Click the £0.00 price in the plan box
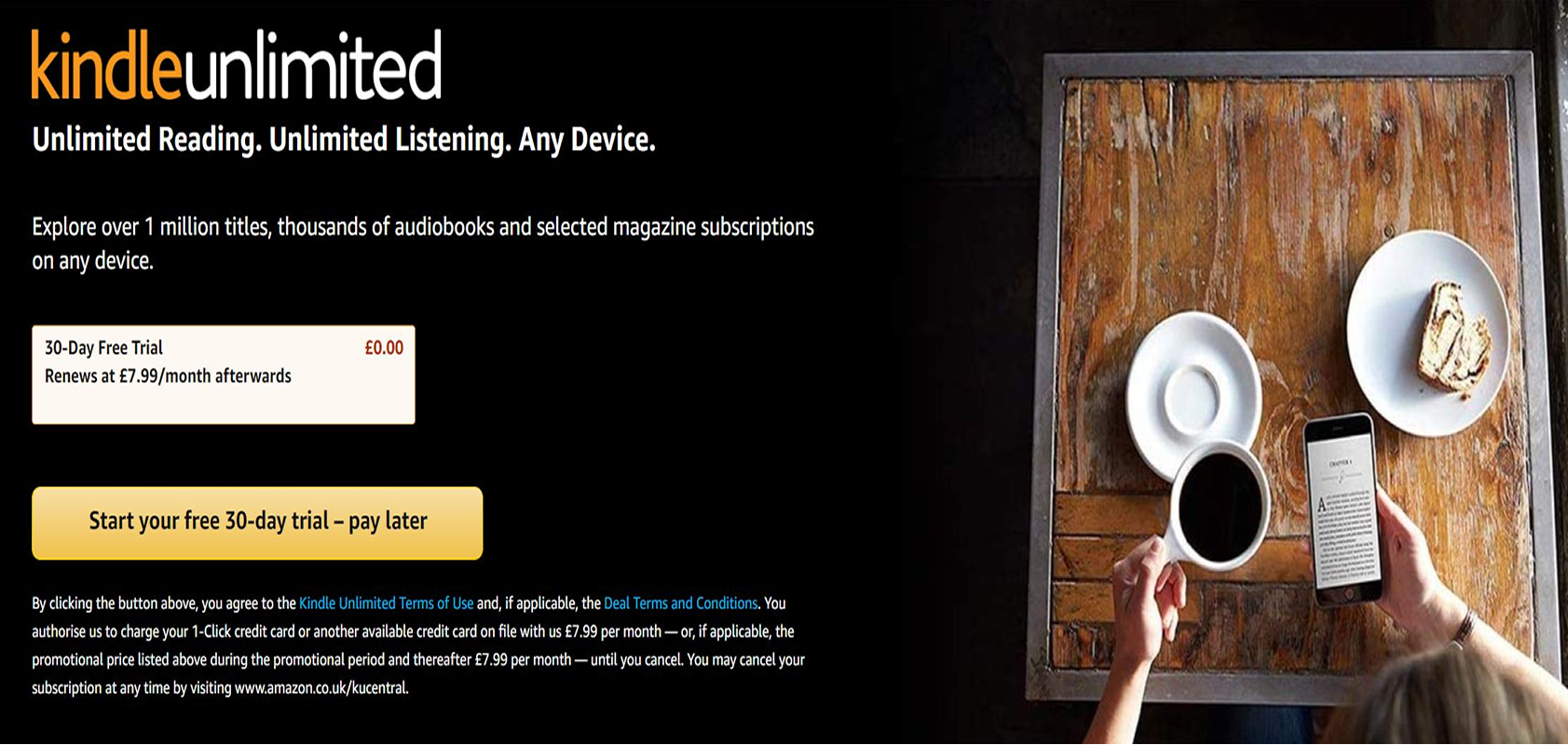1568x745 pixels. [384, 348]
